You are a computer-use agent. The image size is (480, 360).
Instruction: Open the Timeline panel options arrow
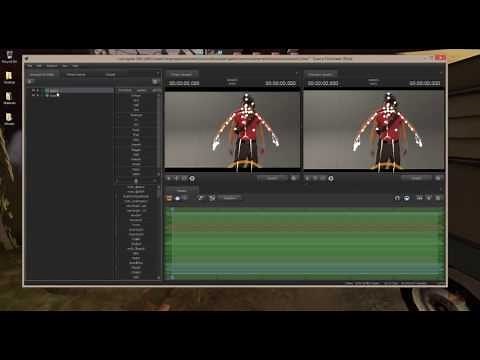[x=441, y=189]
